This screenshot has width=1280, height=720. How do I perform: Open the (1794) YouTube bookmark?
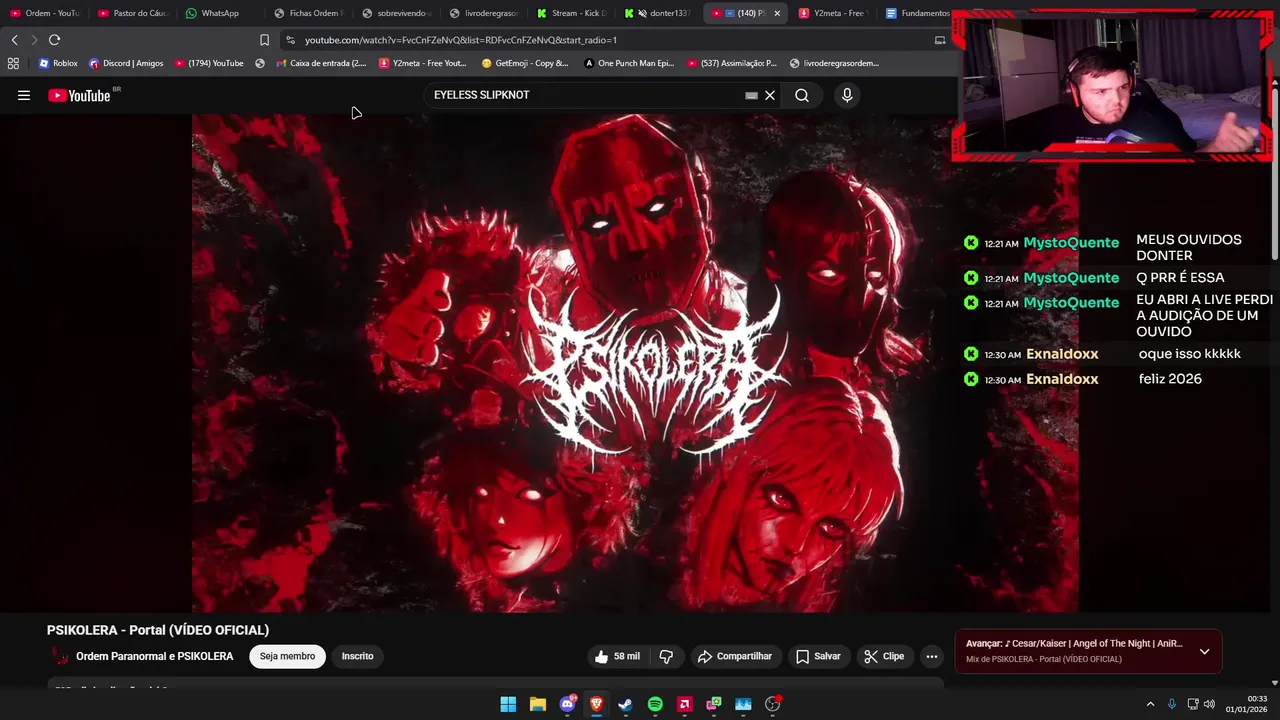click(209, 63)
